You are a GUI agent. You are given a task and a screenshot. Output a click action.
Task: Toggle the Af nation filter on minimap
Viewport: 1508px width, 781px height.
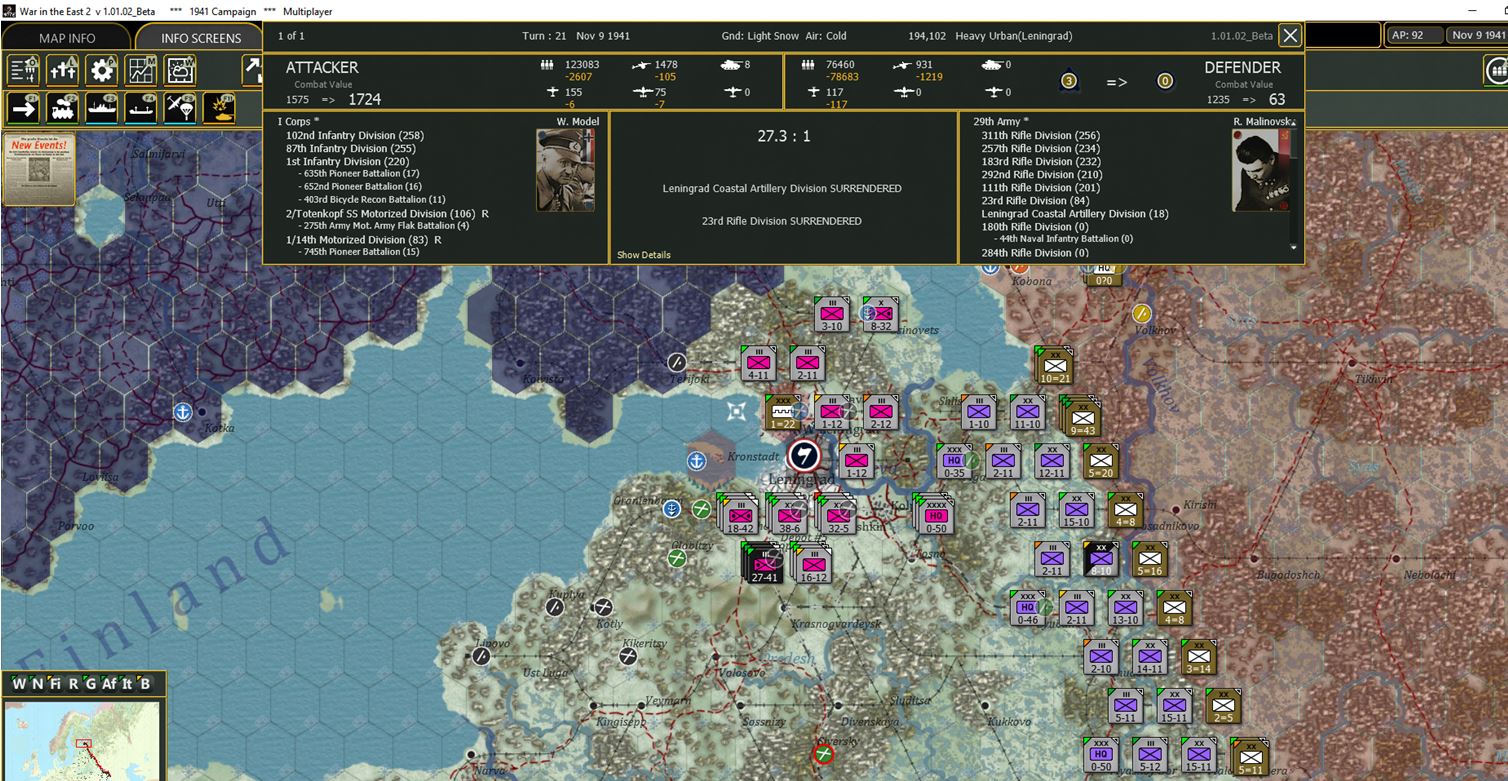(x=108, y=684)
